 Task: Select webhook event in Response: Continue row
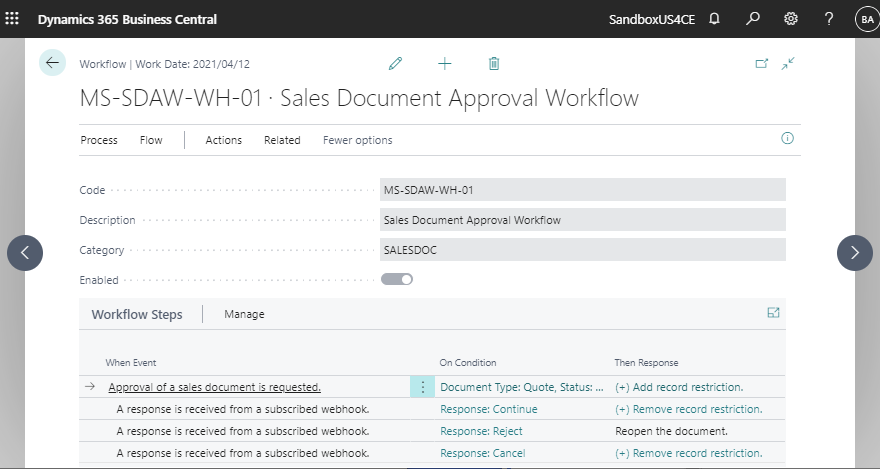point(242,409)
